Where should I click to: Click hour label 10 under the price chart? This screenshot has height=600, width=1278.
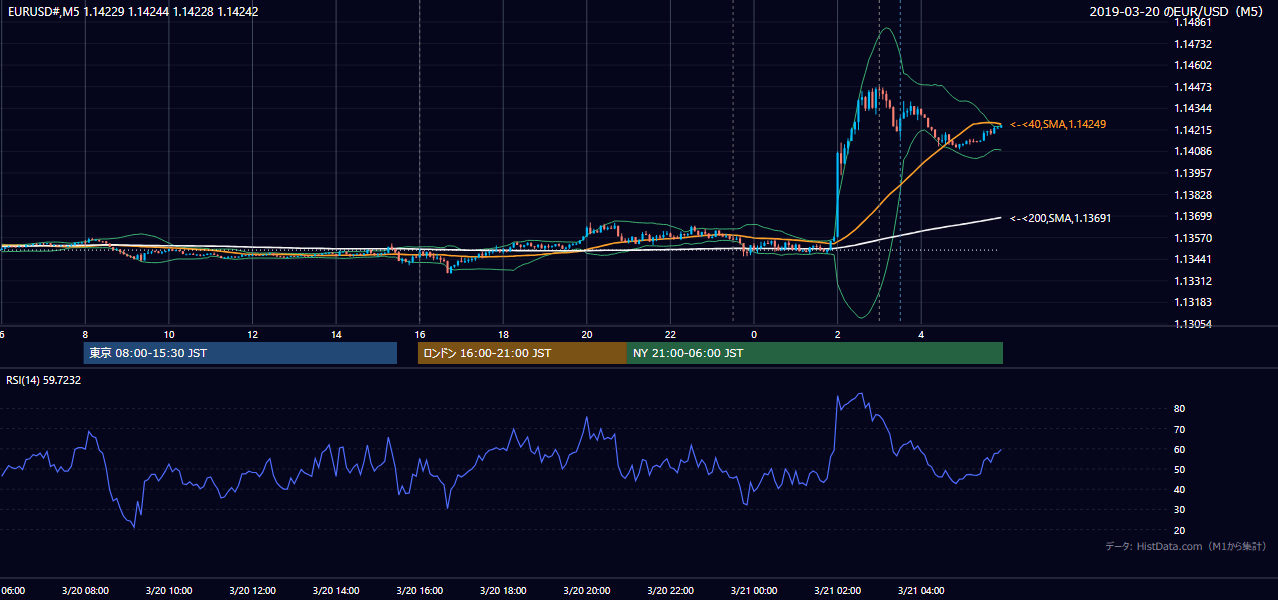(x=169, y=334)
